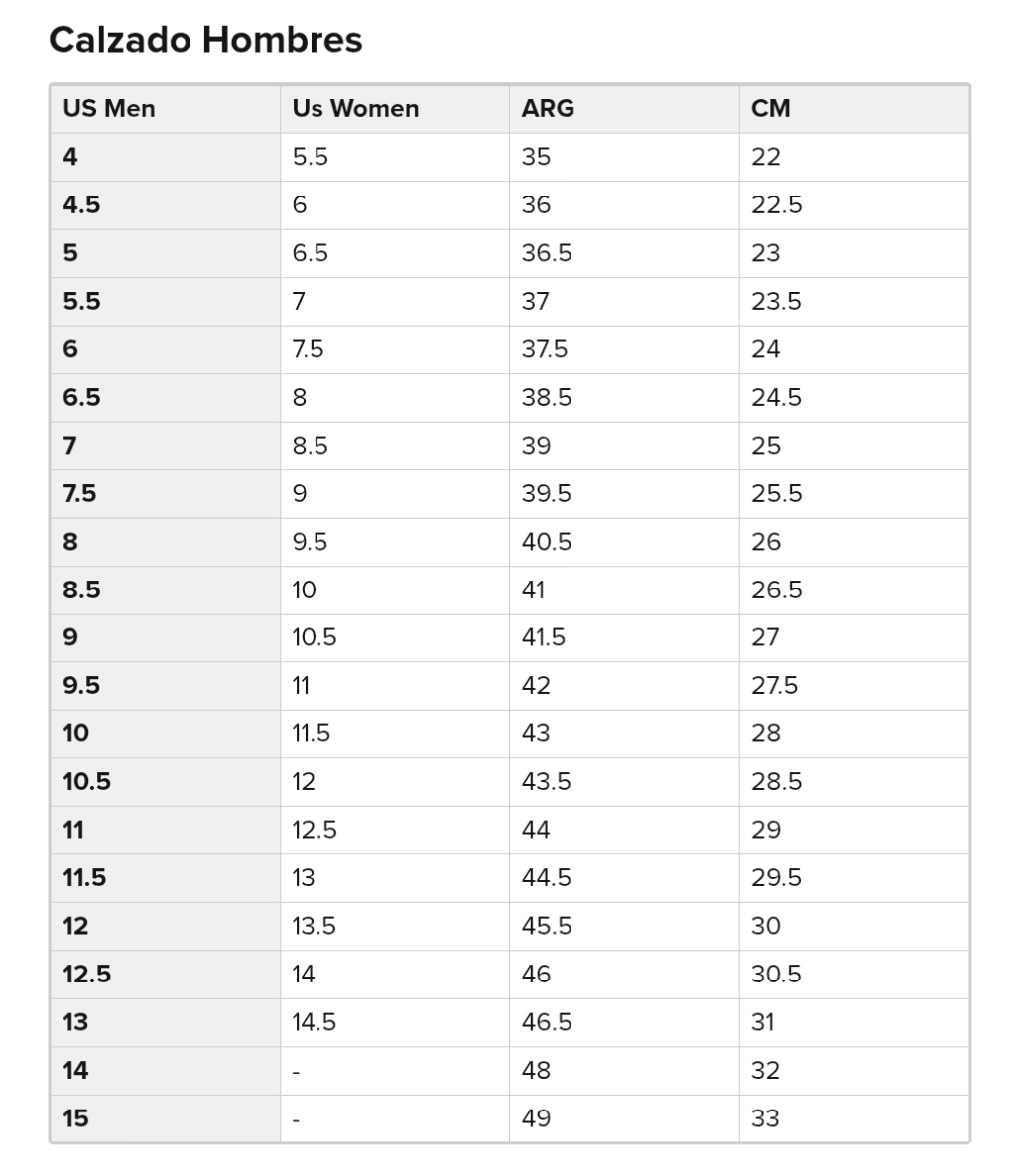Click the ARG size 42 cell

tap(536, 686)
